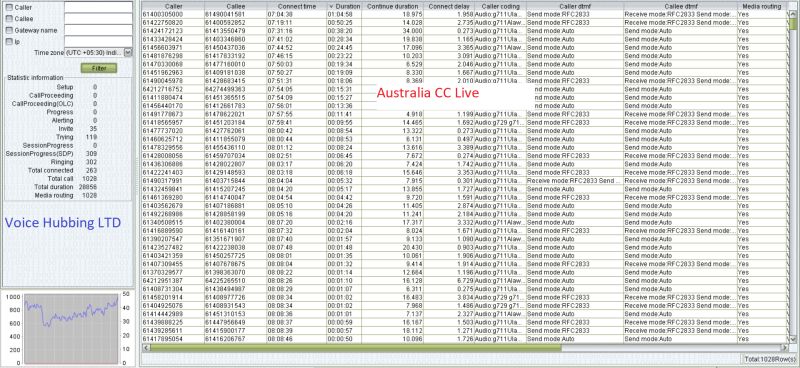Click callee cell 61447956649
Image resolution: width=800 pixels, height=368 pixels.
[235, 322]
